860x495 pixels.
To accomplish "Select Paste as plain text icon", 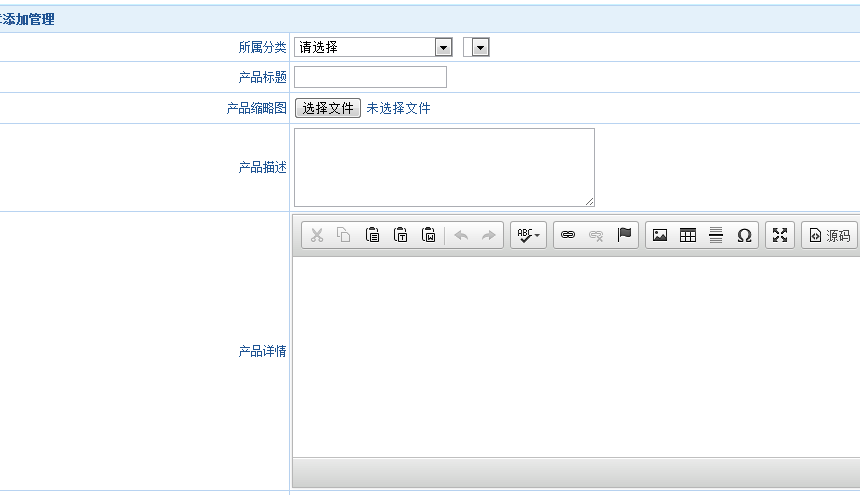I will (400, 235).
